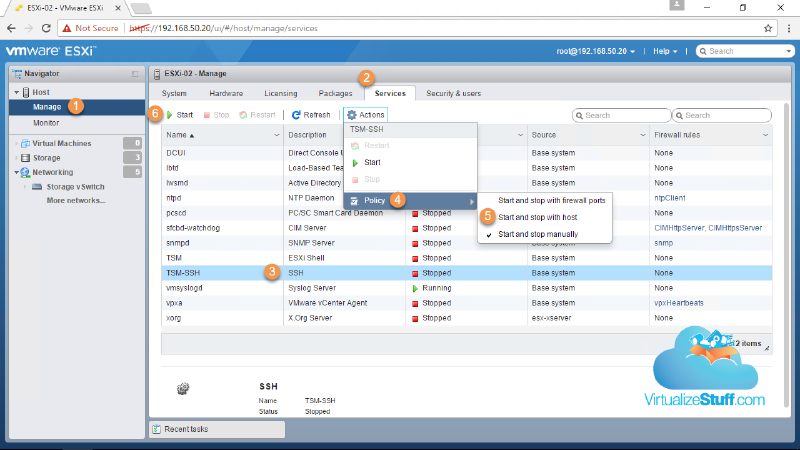800x450 pixels.
Task: Click the Storage datastore icon
Action: tap(26, 158)
